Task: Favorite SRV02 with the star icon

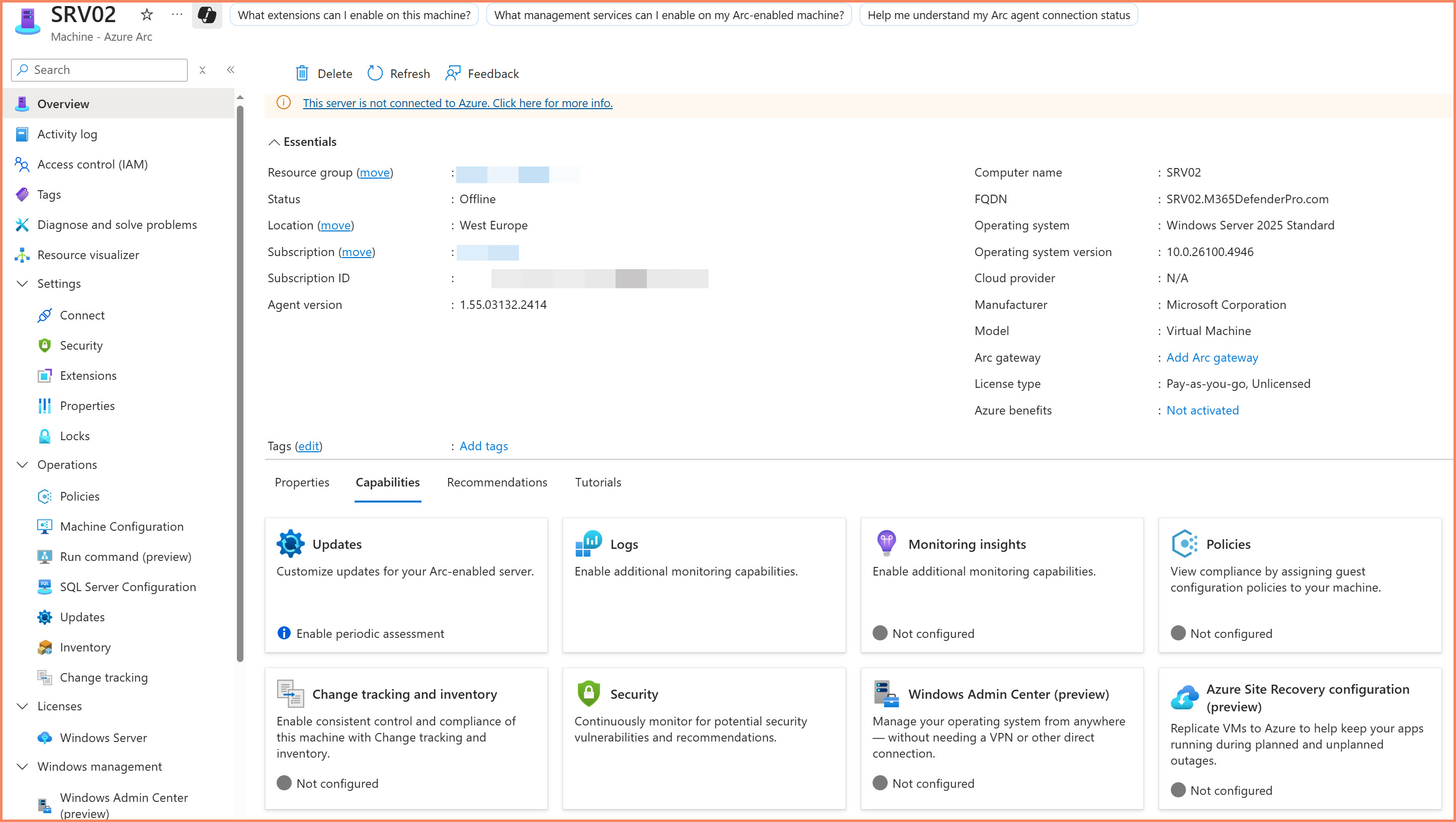Action: [x=147, y=15]
